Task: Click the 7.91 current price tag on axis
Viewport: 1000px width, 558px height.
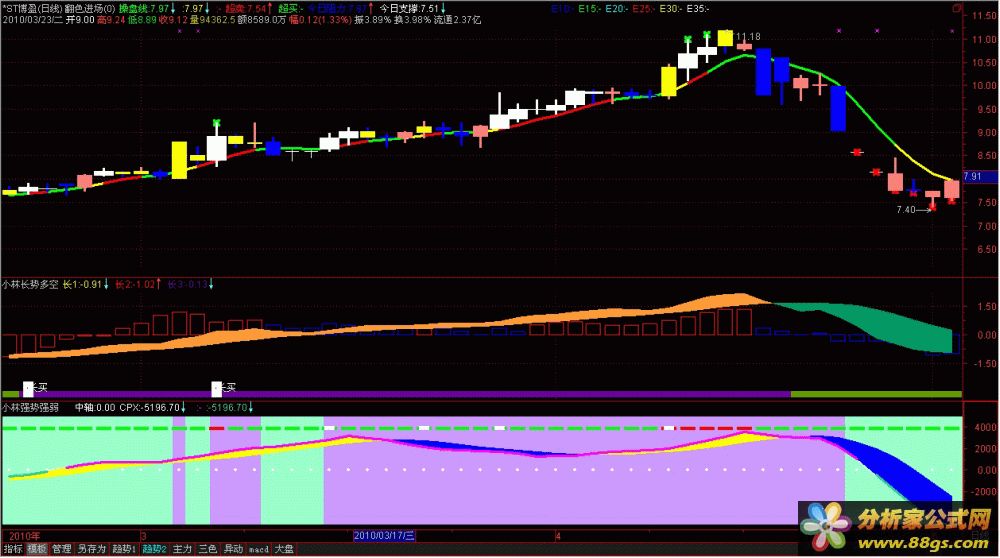Action: pos(978,176)
